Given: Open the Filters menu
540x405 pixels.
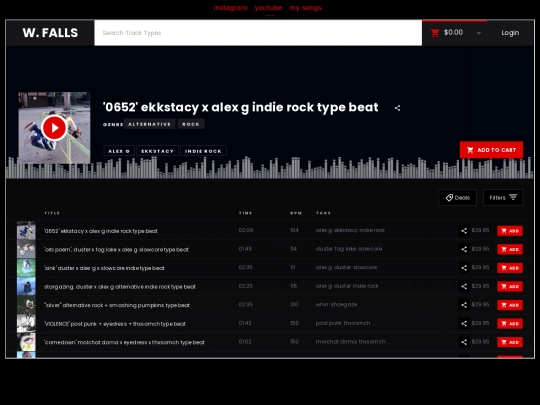Looking at the screenshot, I should tap(503, 197).
